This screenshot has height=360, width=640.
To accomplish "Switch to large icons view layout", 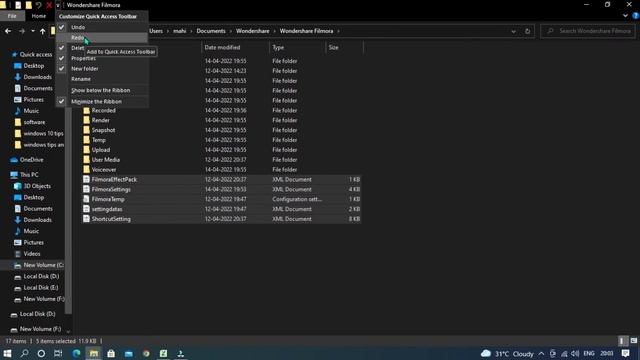I will tap(633, 341).
